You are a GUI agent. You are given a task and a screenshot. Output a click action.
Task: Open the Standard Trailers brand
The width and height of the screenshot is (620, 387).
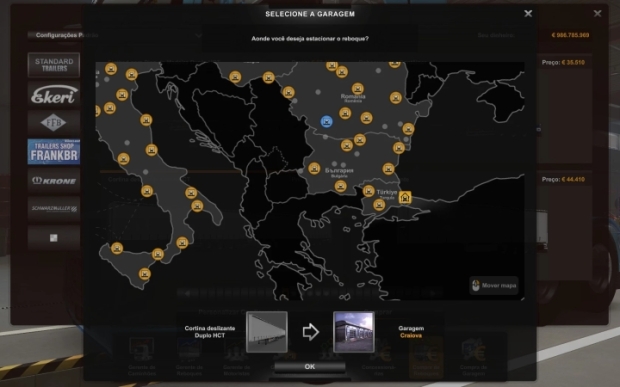click(x=54, y=65)
